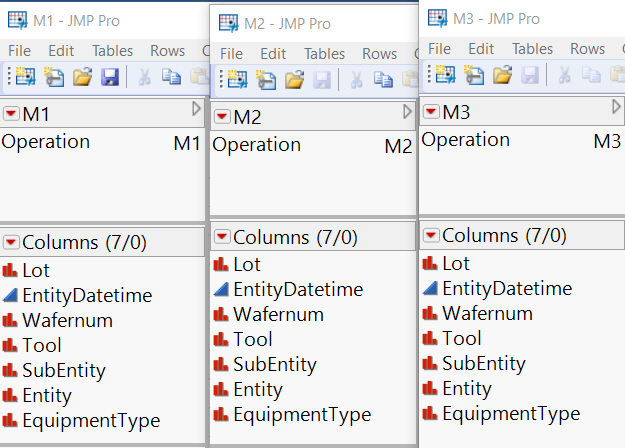
Task: Click New Data Table icon in M1 window
Action: click(x=24, y=75)
